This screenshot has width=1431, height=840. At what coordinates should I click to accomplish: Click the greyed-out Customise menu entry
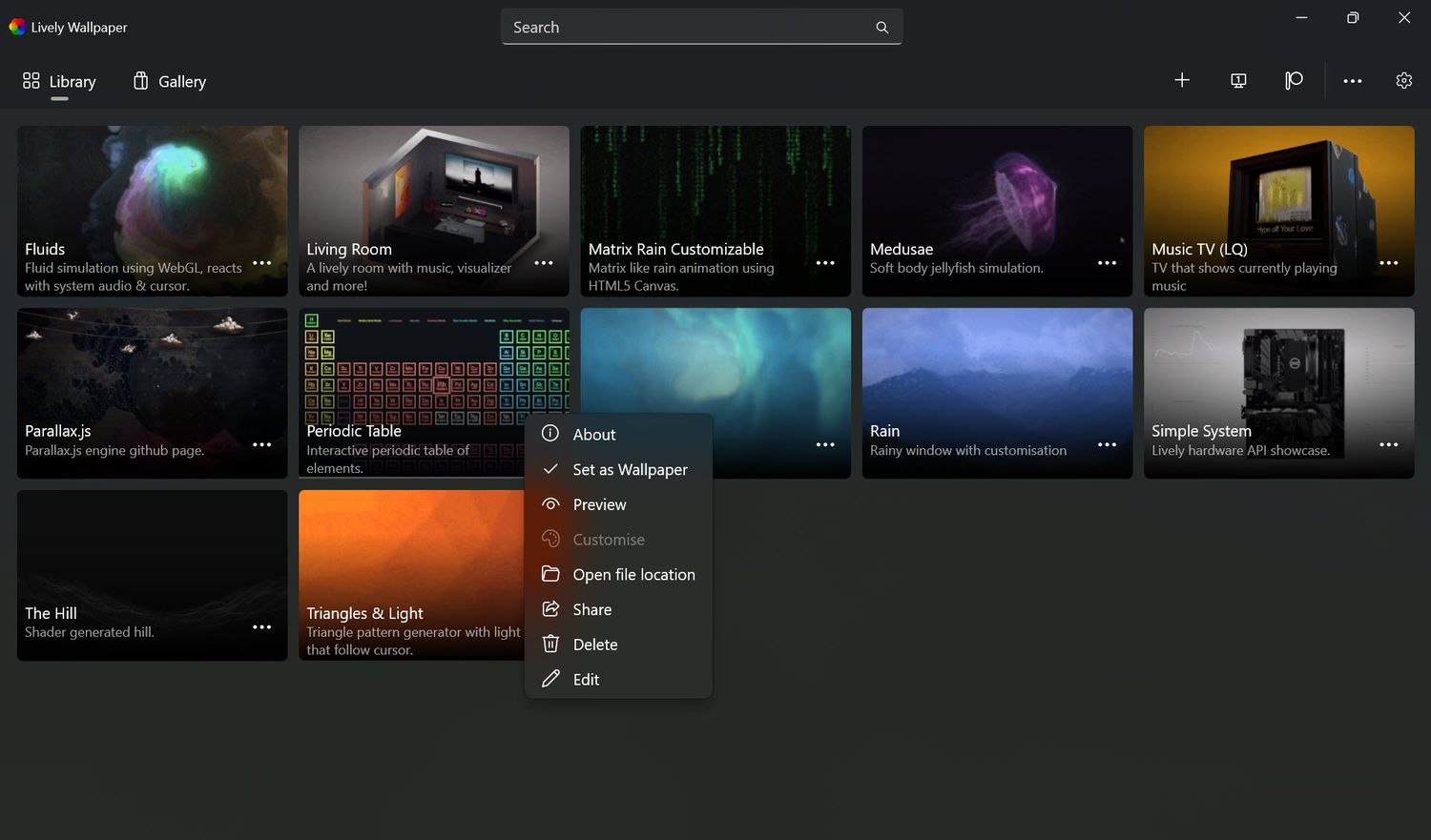618,540
